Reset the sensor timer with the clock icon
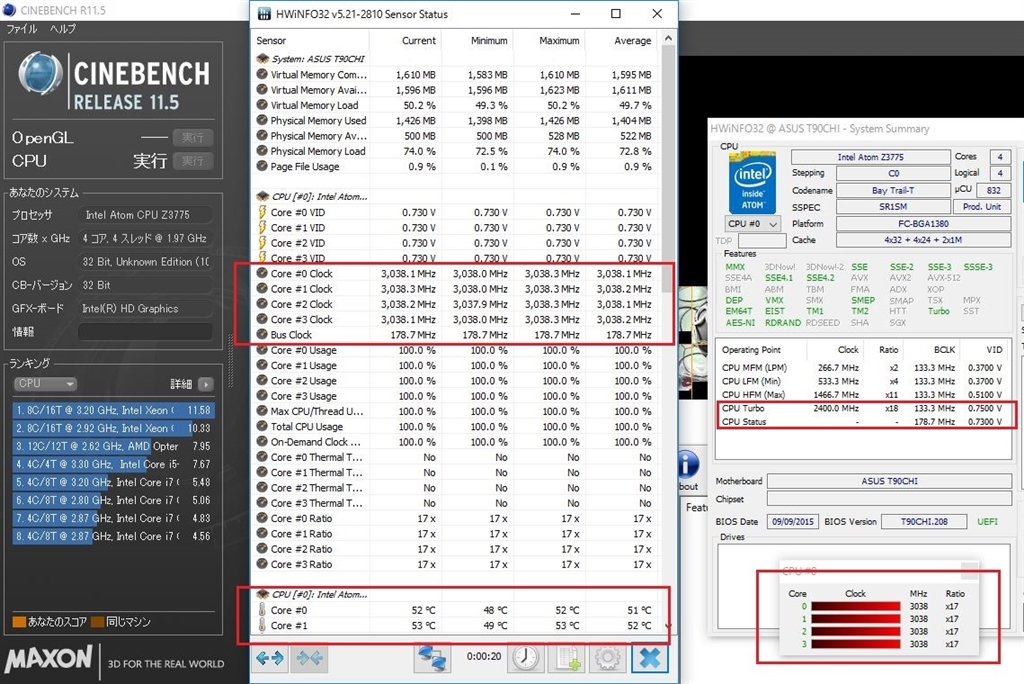1024x684 pixels. (526, 658)
